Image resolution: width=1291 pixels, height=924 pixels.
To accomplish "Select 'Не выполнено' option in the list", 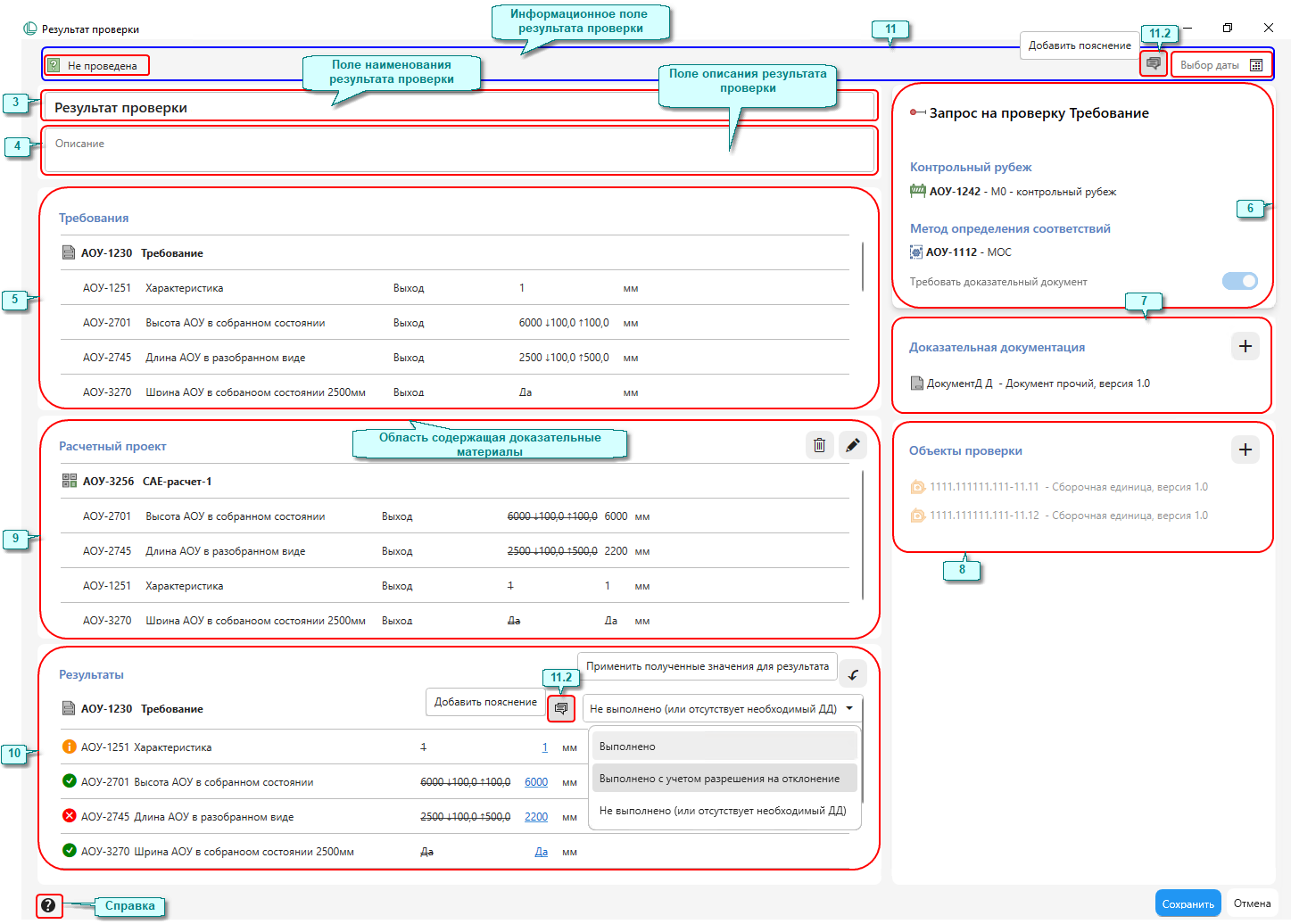I will pyautogui.click(x=724, y=811).
